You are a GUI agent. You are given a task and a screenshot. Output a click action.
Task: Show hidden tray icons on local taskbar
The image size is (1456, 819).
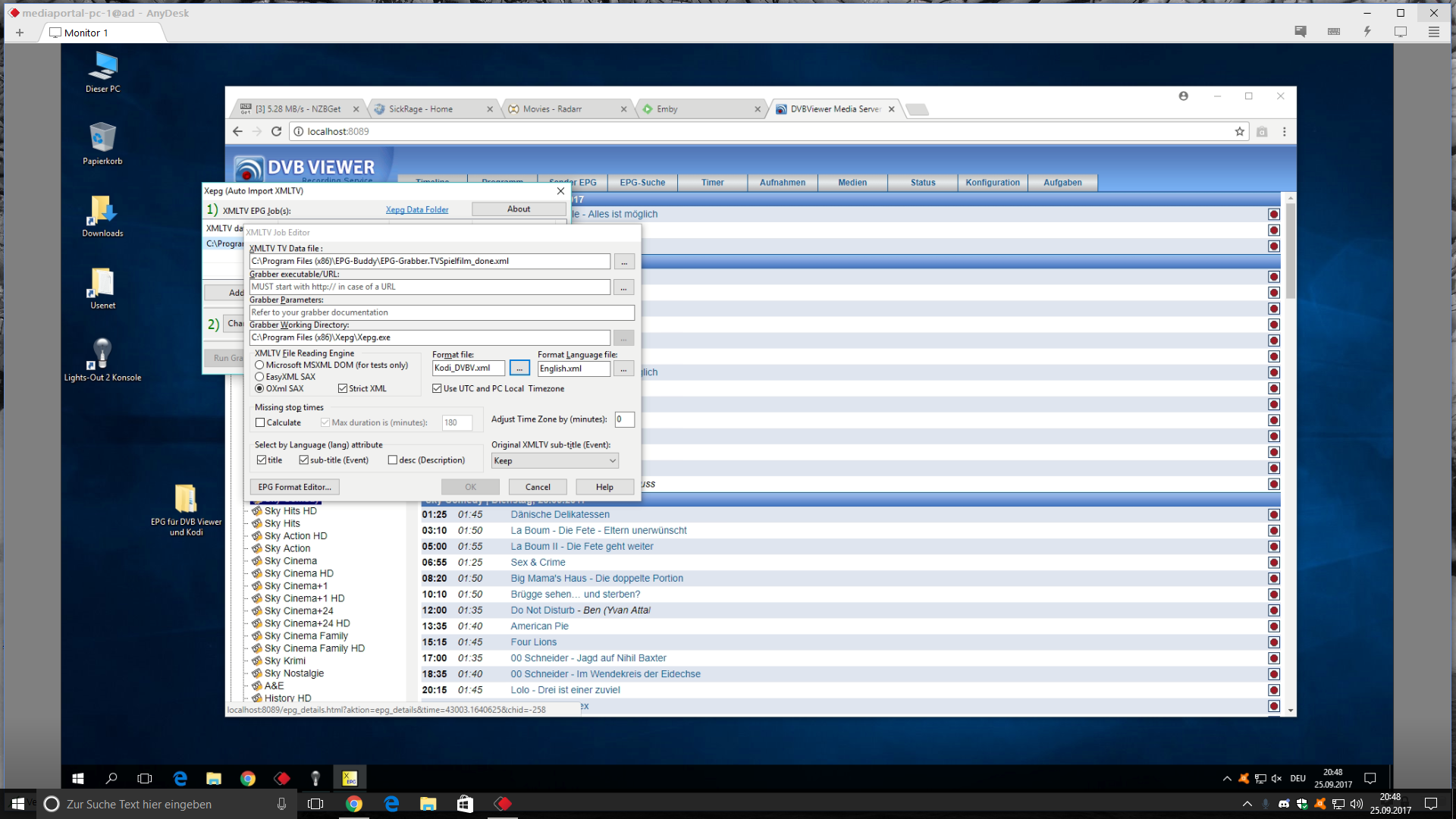tap(1247, 804)
